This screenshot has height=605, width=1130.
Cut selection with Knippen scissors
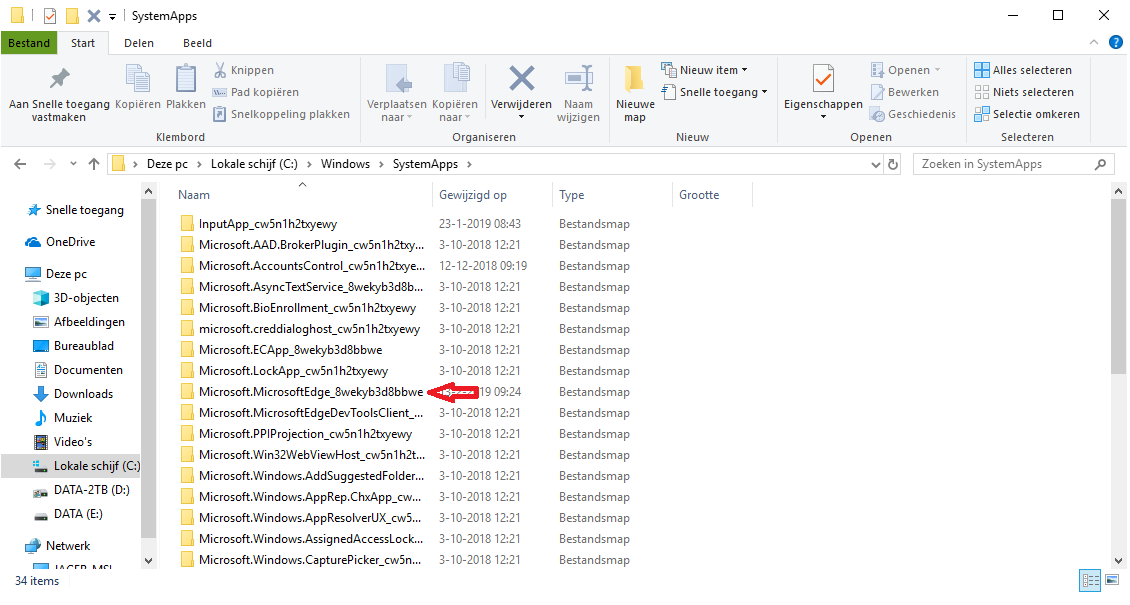point(244,70)
